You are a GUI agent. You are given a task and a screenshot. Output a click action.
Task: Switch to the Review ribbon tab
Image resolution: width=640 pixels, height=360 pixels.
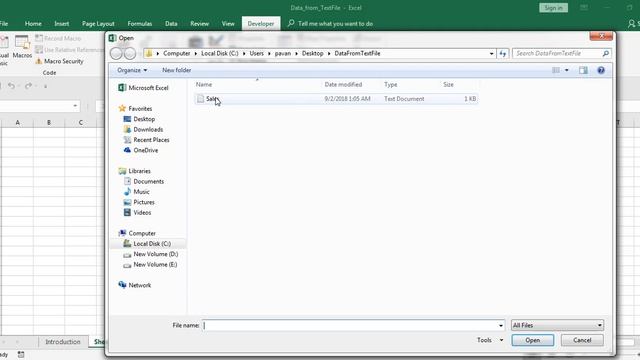[200, 24]
